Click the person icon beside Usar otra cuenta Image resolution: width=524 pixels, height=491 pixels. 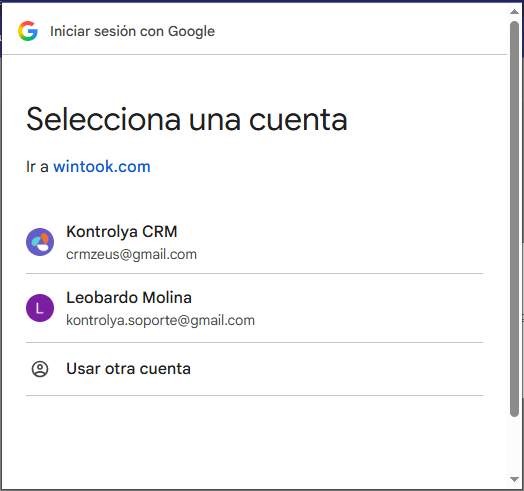(40, 369)
